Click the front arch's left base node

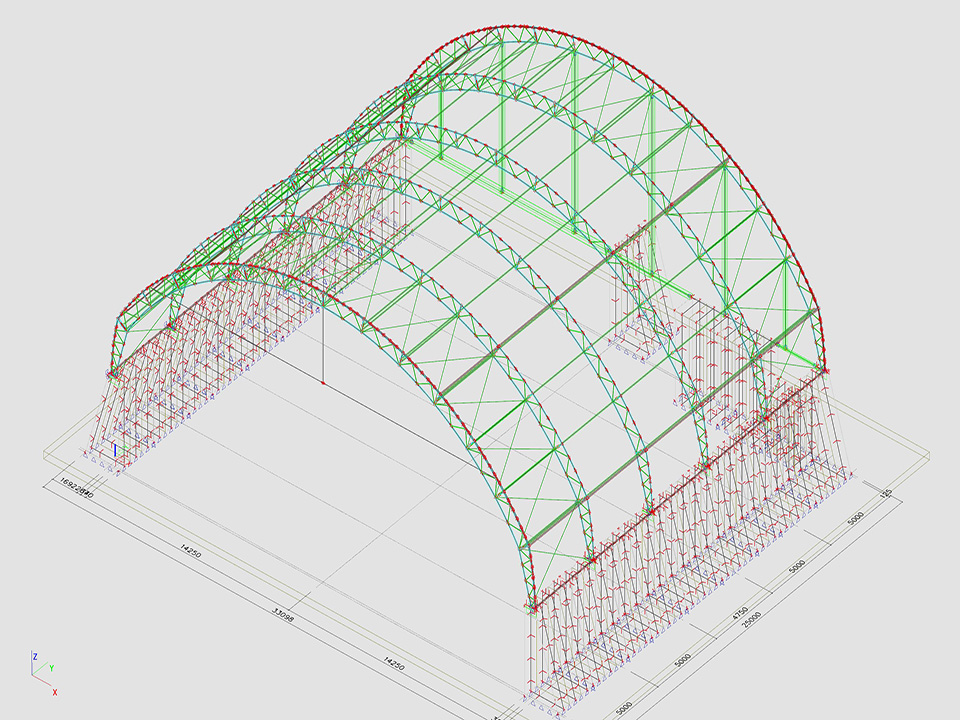pos(112,373)
